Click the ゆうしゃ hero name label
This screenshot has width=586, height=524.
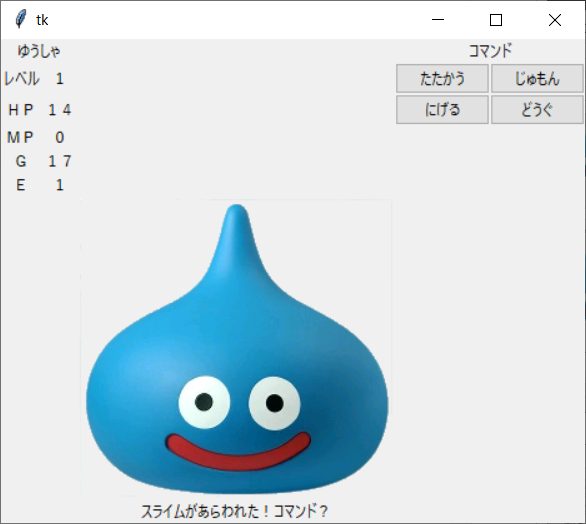[39, 51]
